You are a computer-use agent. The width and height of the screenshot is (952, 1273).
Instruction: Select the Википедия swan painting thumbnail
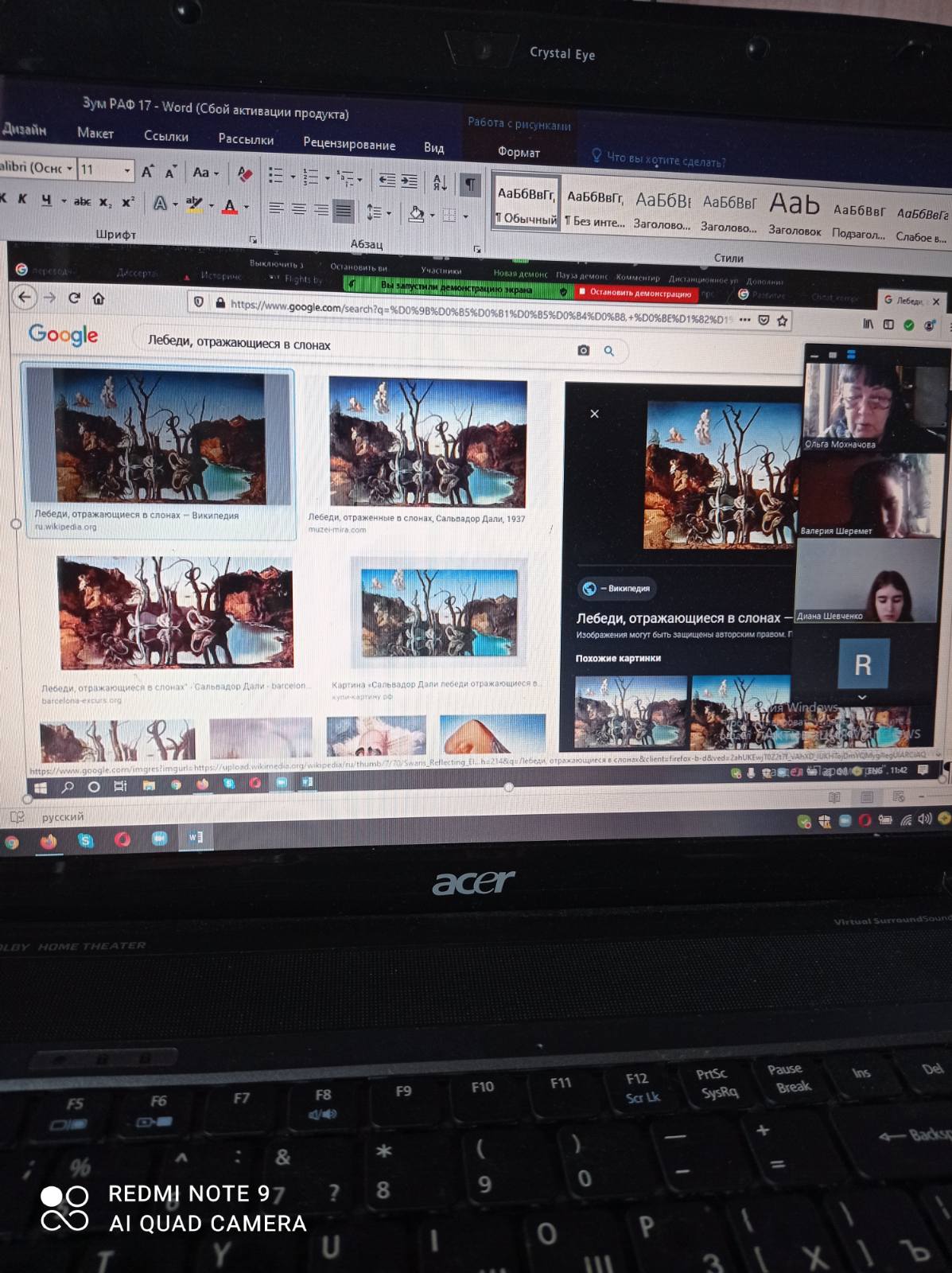coord(159,436)
